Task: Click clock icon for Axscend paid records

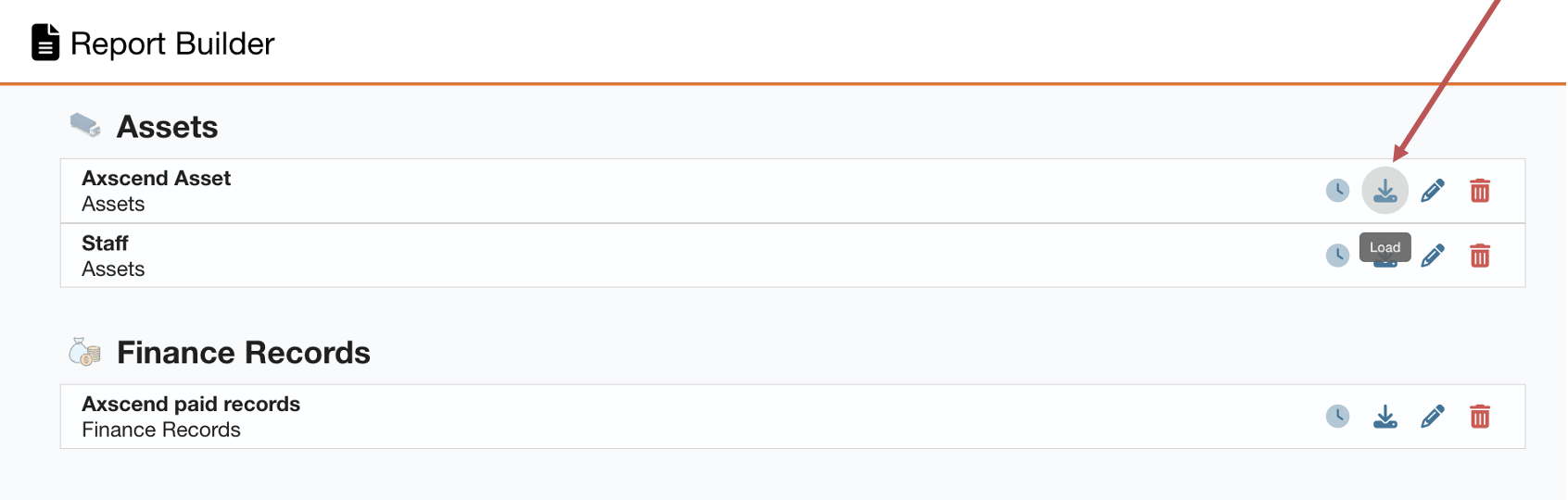Action: point(1337,417)
